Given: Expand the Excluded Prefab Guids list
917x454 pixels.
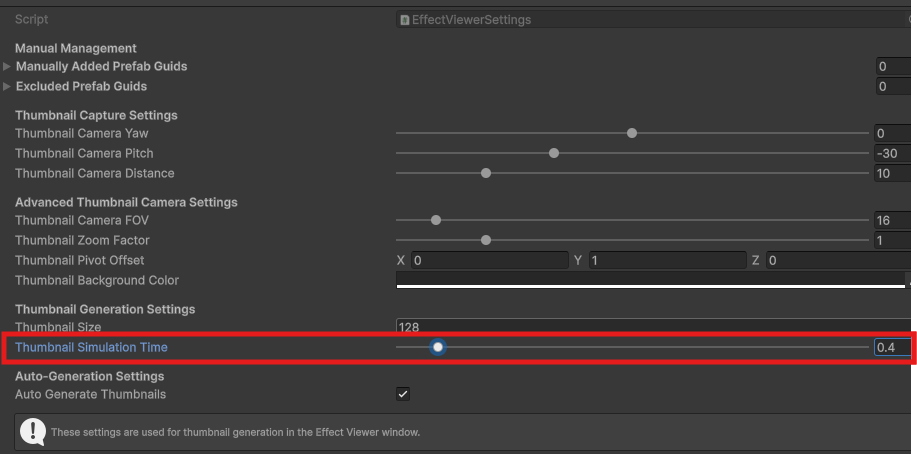Looking at the screenshot, I should 8,86.
